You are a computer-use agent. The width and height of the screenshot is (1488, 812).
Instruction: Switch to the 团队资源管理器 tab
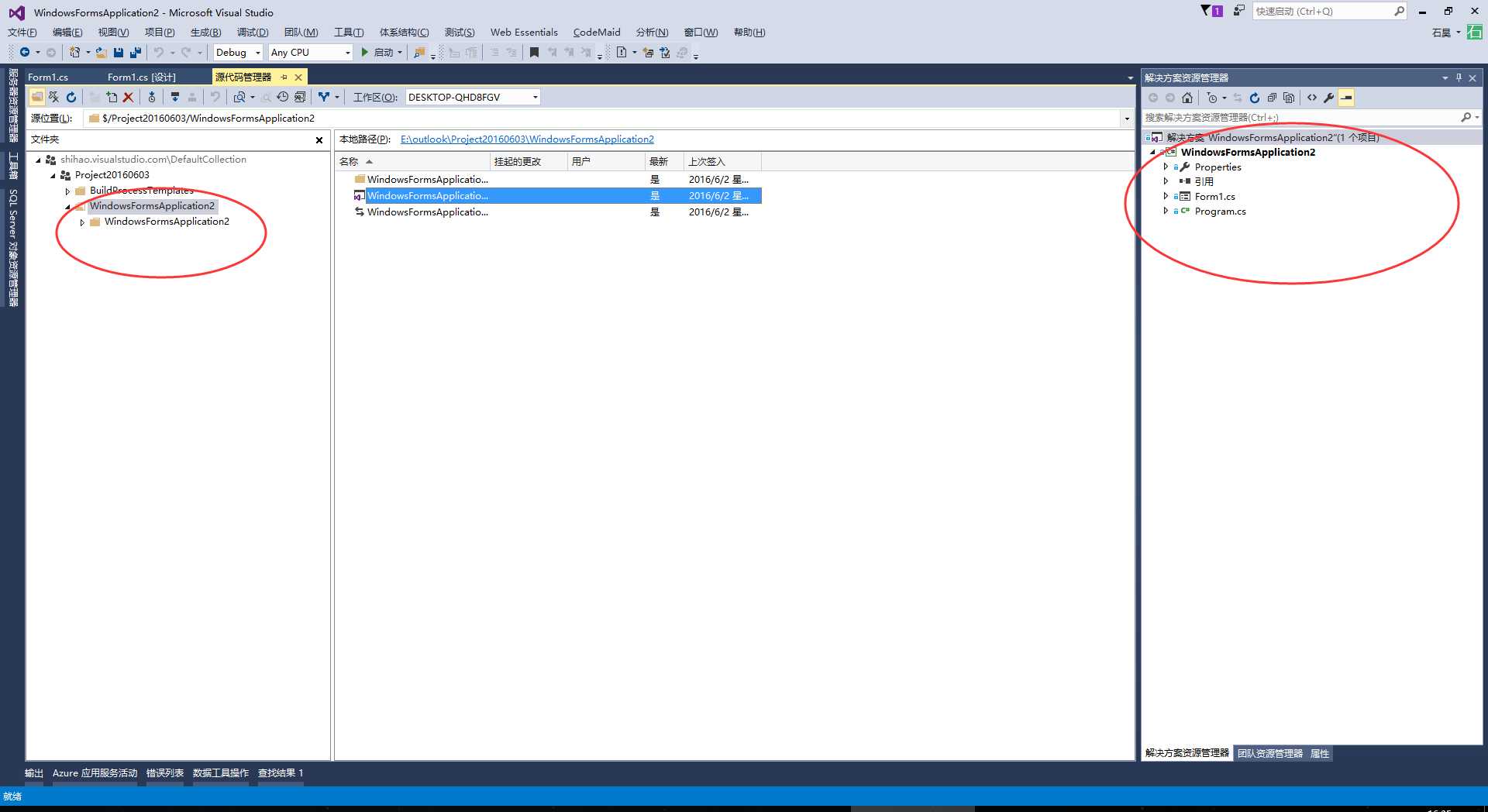(1269, 753)
